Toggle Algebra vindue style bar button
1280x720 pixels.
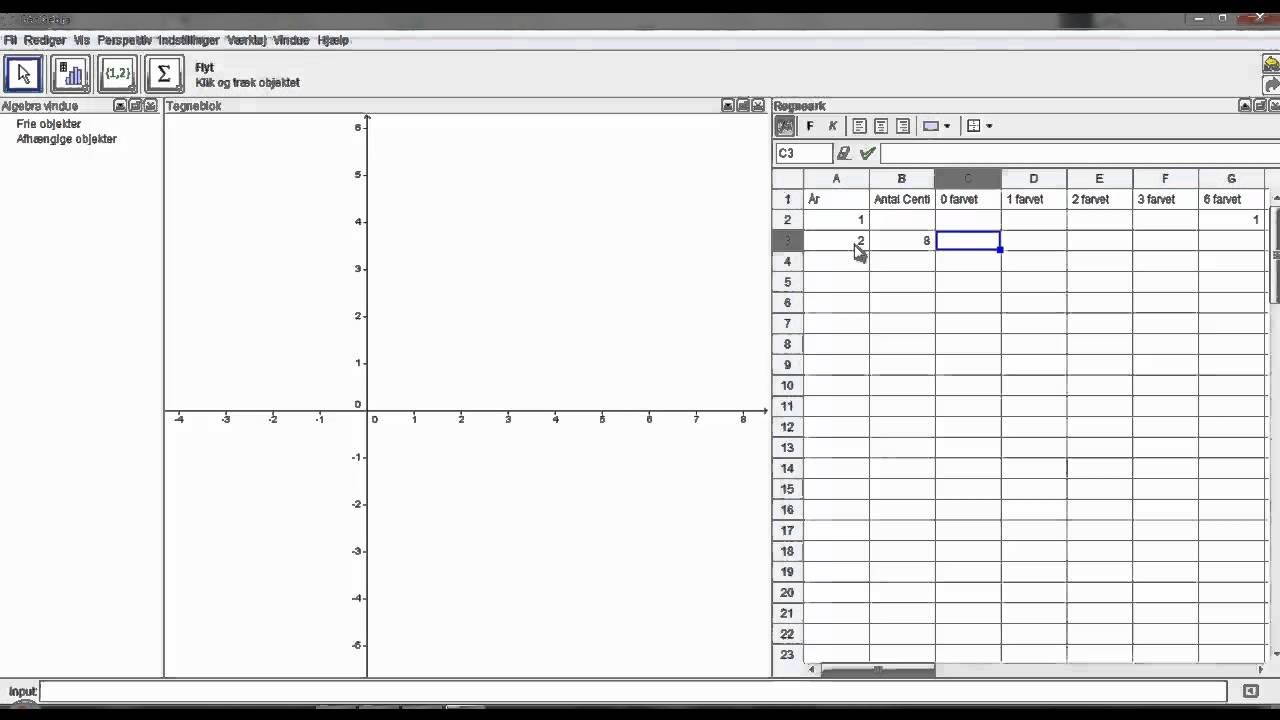120,105
